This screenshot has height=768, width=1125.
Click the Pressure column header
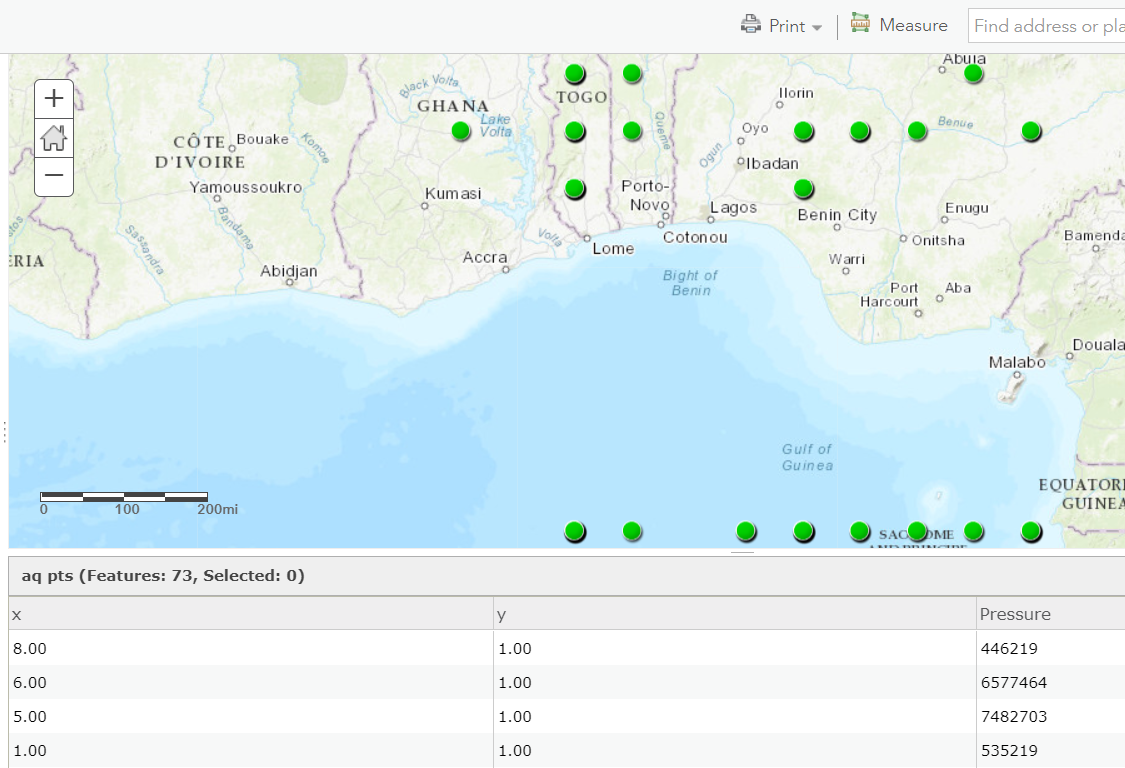1015,614
